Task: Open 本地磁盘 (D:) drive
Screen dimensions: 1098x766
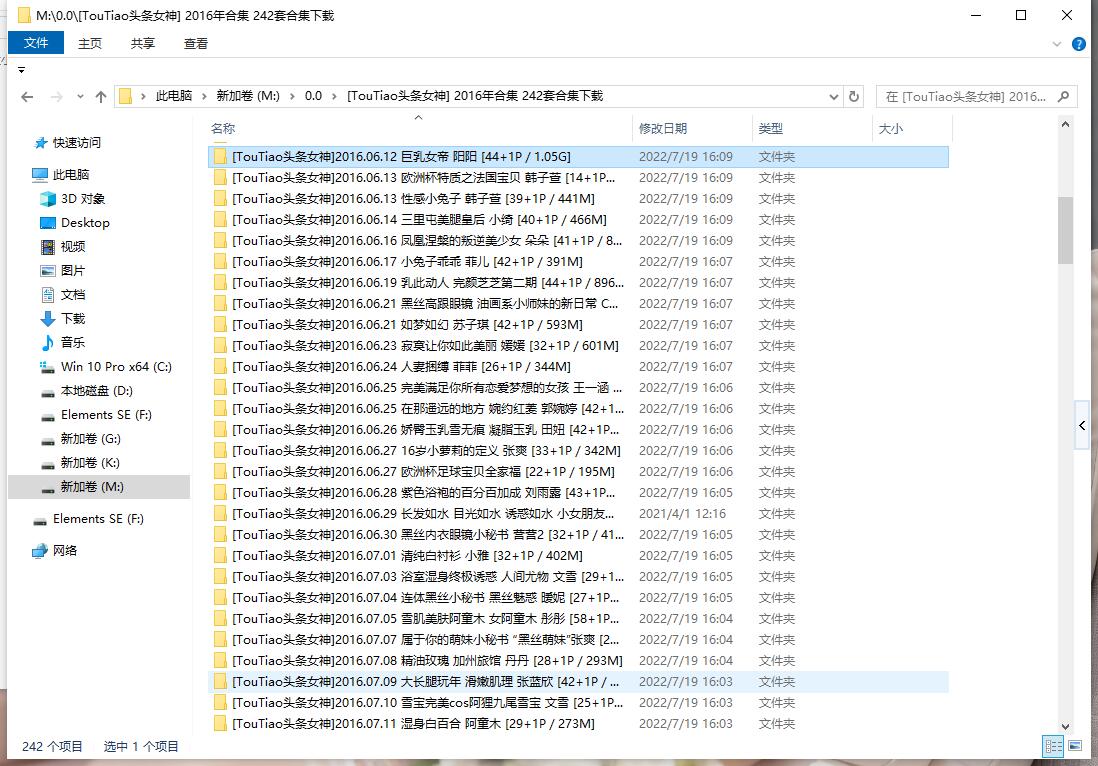Action: coord(96,391)
